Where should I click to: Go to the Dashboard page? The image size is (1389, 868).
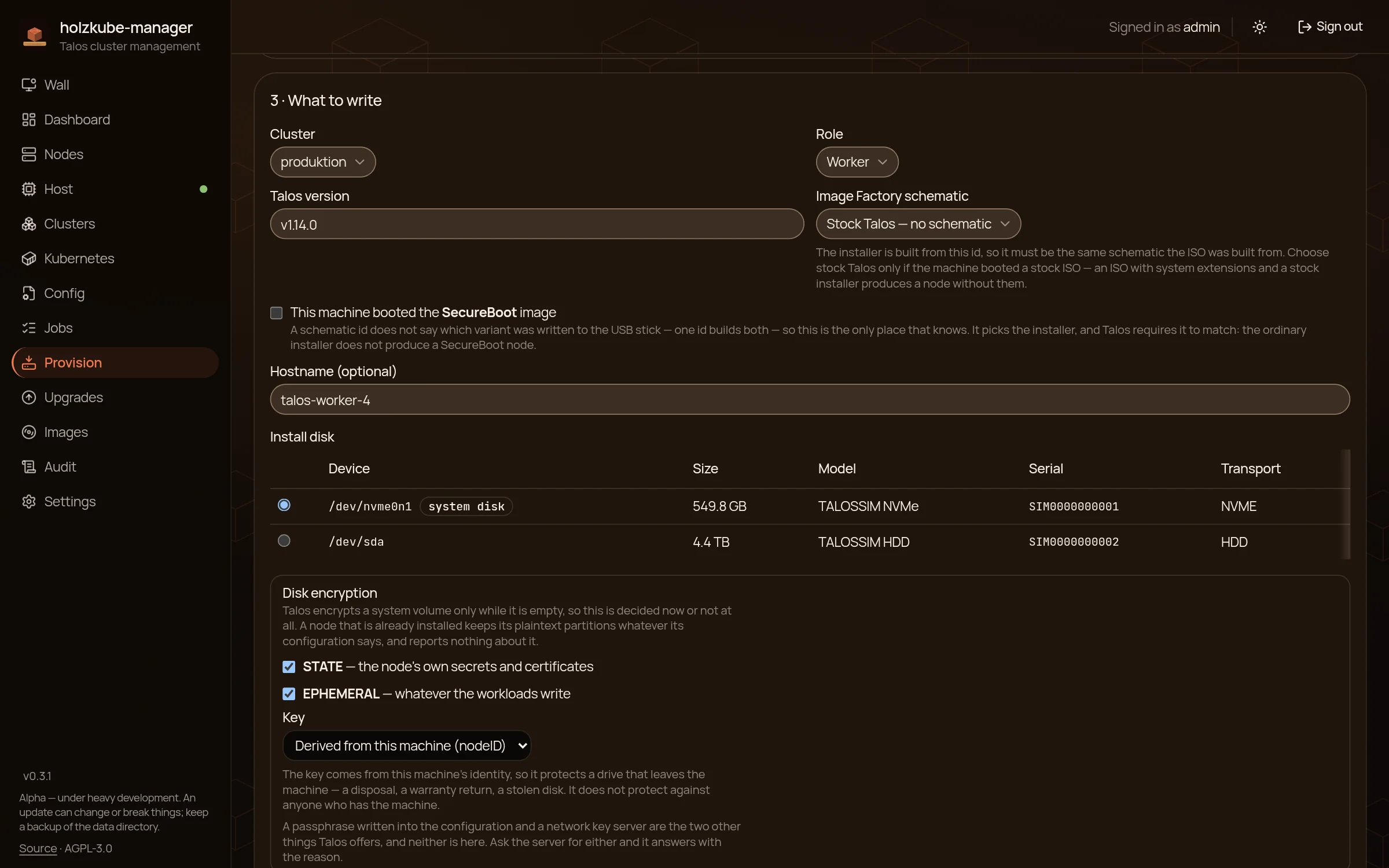(115, 120)
